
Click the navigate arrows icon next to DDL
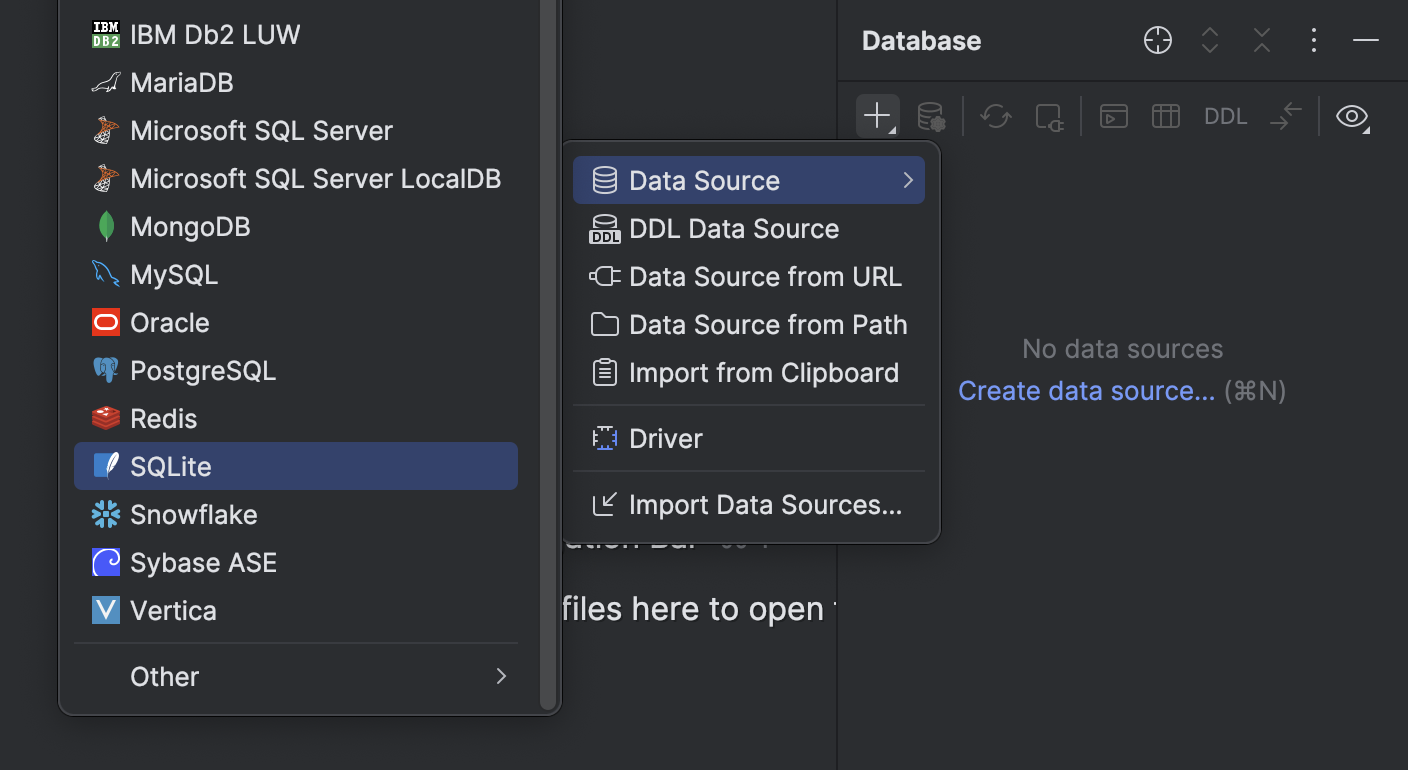click(1286, 116)
